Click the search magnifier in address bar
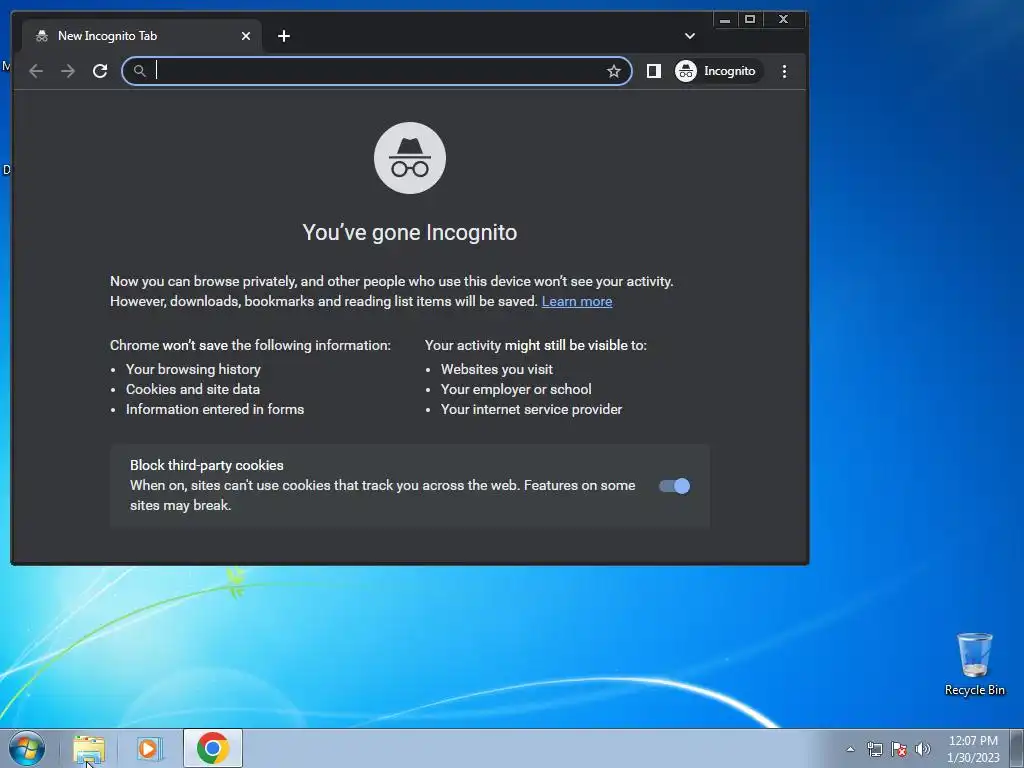Screen dimensions: 1024x768 [x=140, y=71]
